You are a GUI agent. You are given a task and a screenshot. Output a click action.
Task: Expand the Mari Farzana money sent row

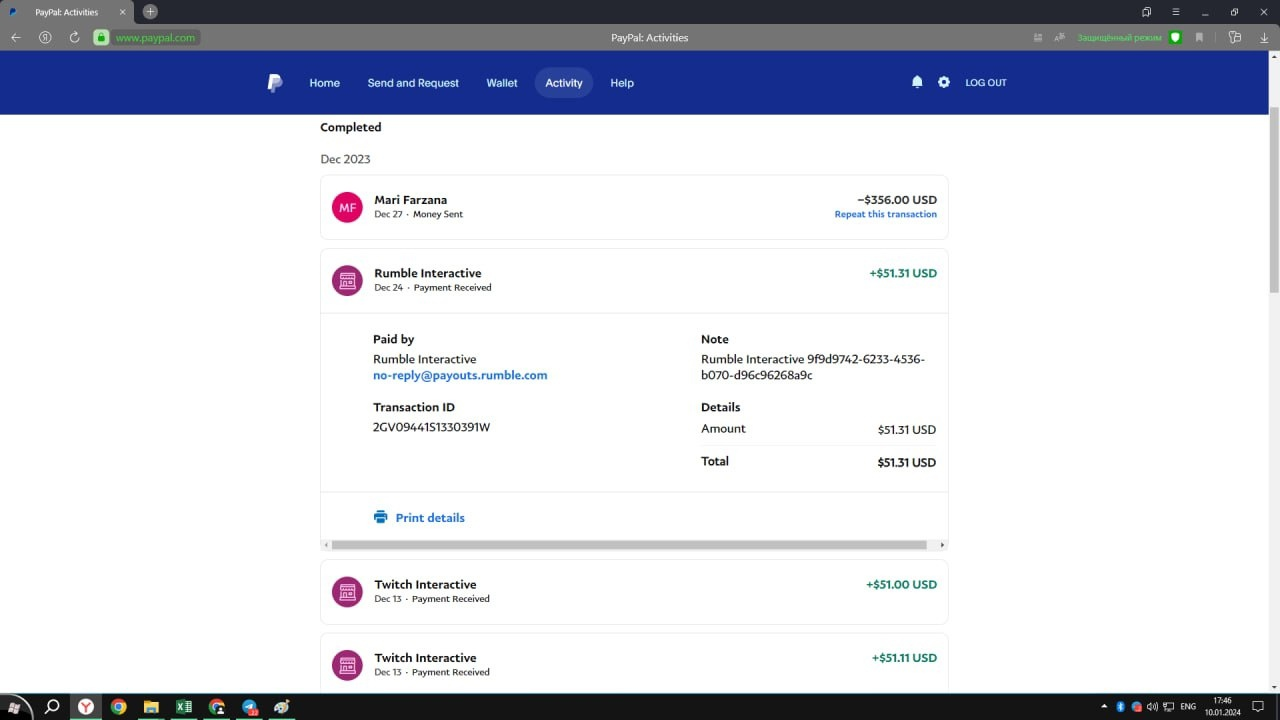pos(600,207)
